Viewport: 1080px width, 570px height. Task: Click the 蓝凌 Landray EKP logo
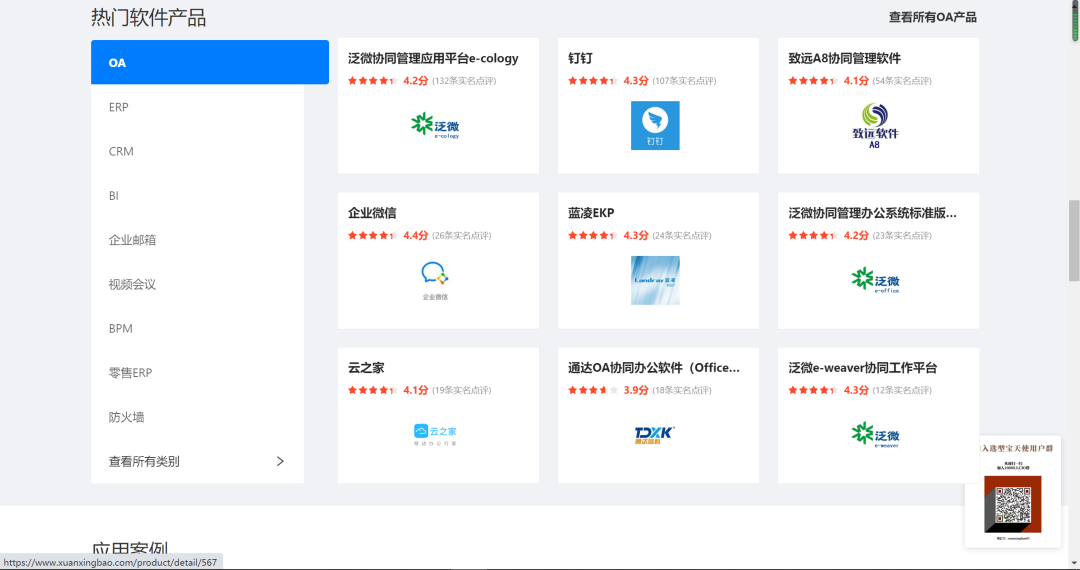pyautogui.click(x=655, y=280)
